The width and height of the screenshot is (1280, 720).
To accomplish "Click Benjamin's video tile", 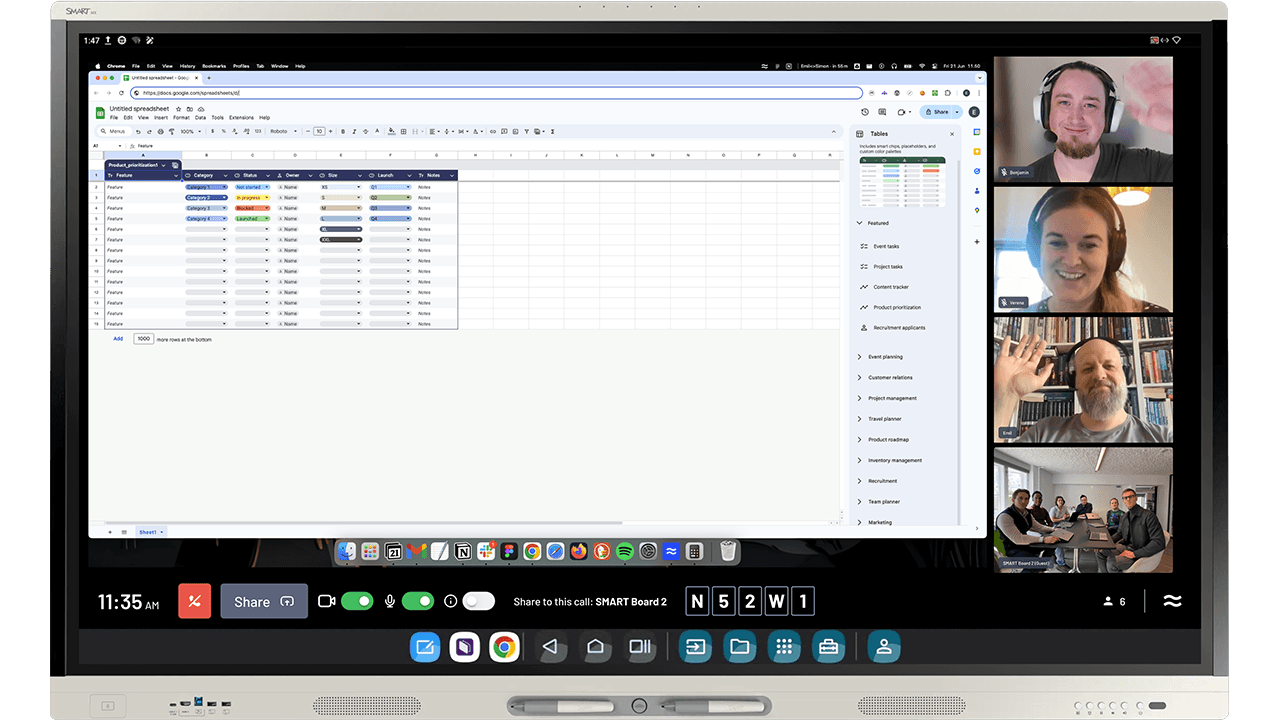I will point(1083,120).
